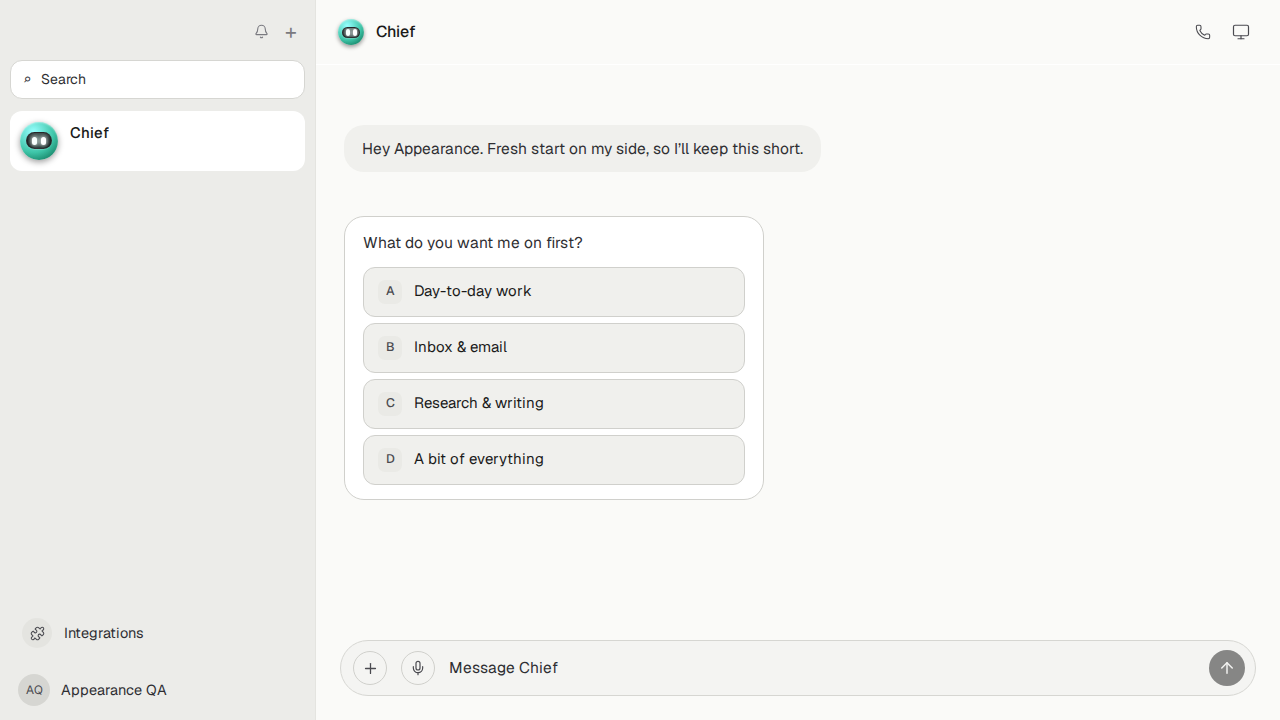Start a new chat with plus icon
This screenshot has width=1280, height=720.
click(291, 33)
